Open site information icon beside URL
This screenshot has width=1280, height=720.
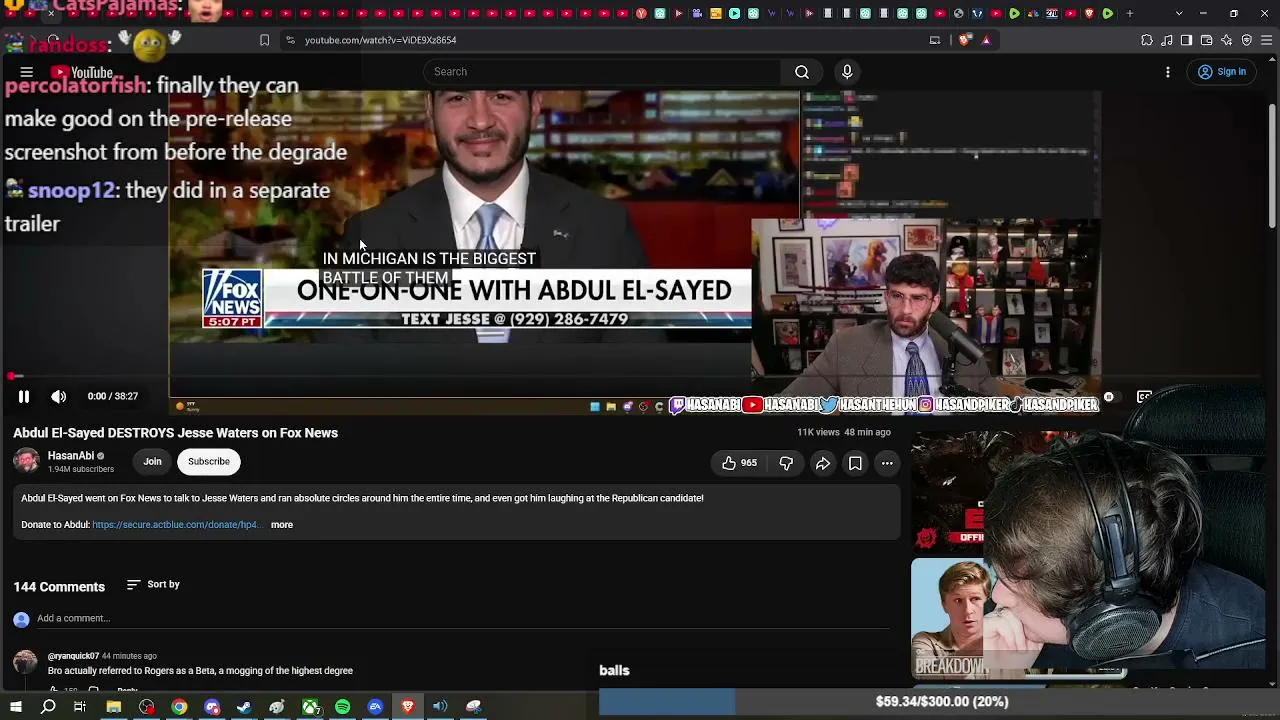click(x=290, y=40)
